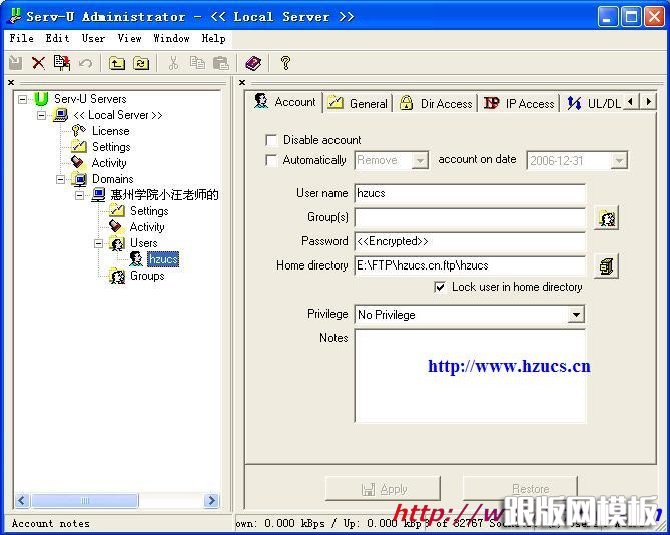Screen dimensions: 670x535
Task: Open the Edit menu
Action: coord(57,38)
